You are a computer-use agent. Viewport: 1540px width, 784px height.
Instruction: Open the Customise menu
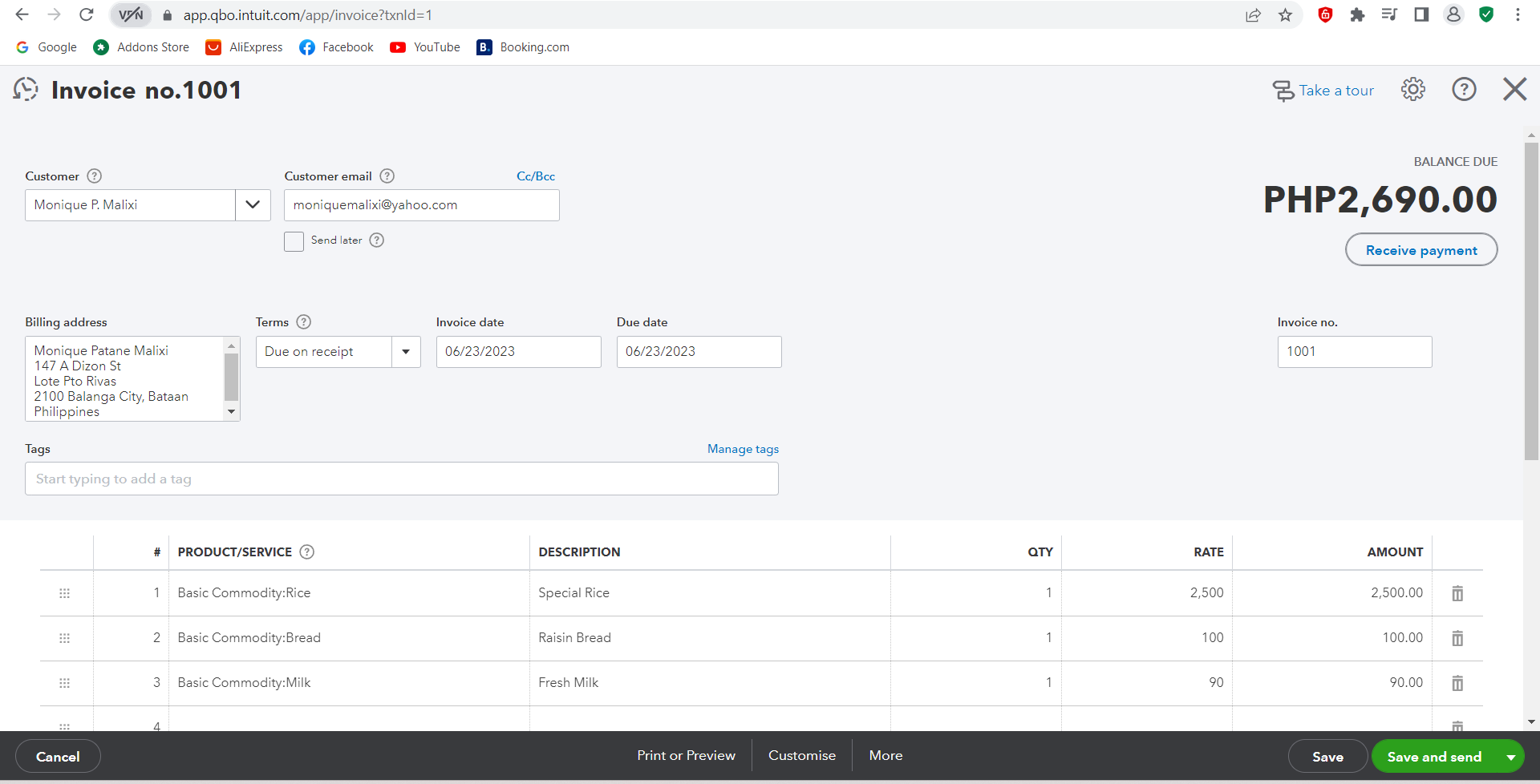[x=802, y=756]
